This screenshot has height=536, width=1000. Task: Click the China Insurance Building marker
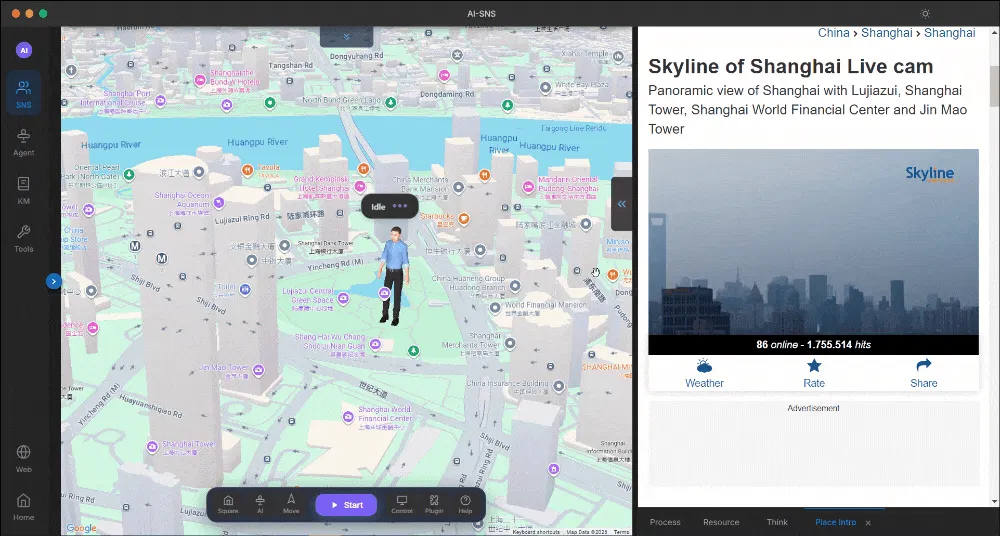pos(559,385)
